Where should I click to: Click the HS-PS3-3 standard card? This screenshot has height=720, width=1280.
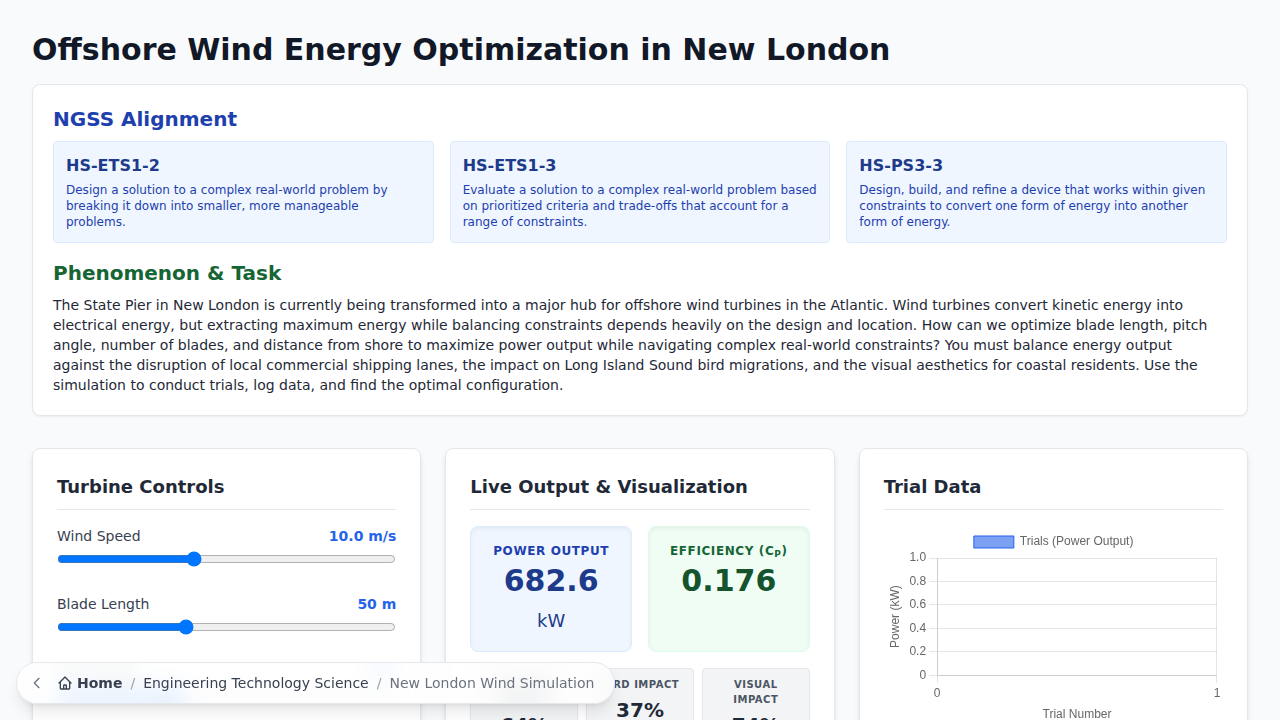pos(1036,192)
